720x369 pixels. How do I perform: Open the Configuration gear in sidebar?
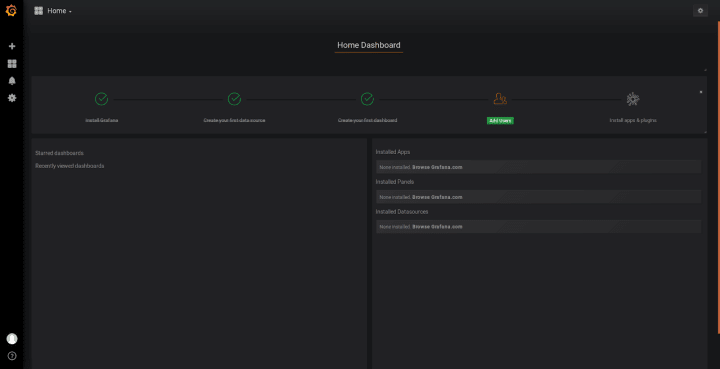[x=12, y=98]
